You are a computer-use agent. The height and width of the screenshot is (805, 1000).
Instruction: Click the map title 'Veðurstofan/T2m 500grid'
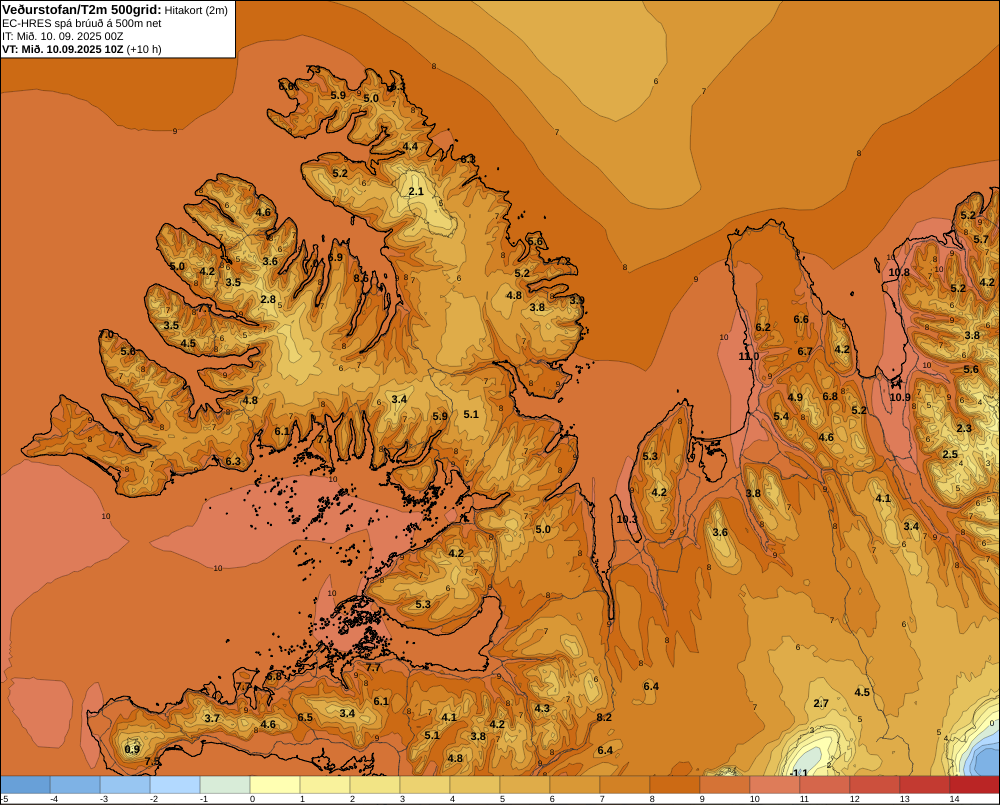coord(82,9)
